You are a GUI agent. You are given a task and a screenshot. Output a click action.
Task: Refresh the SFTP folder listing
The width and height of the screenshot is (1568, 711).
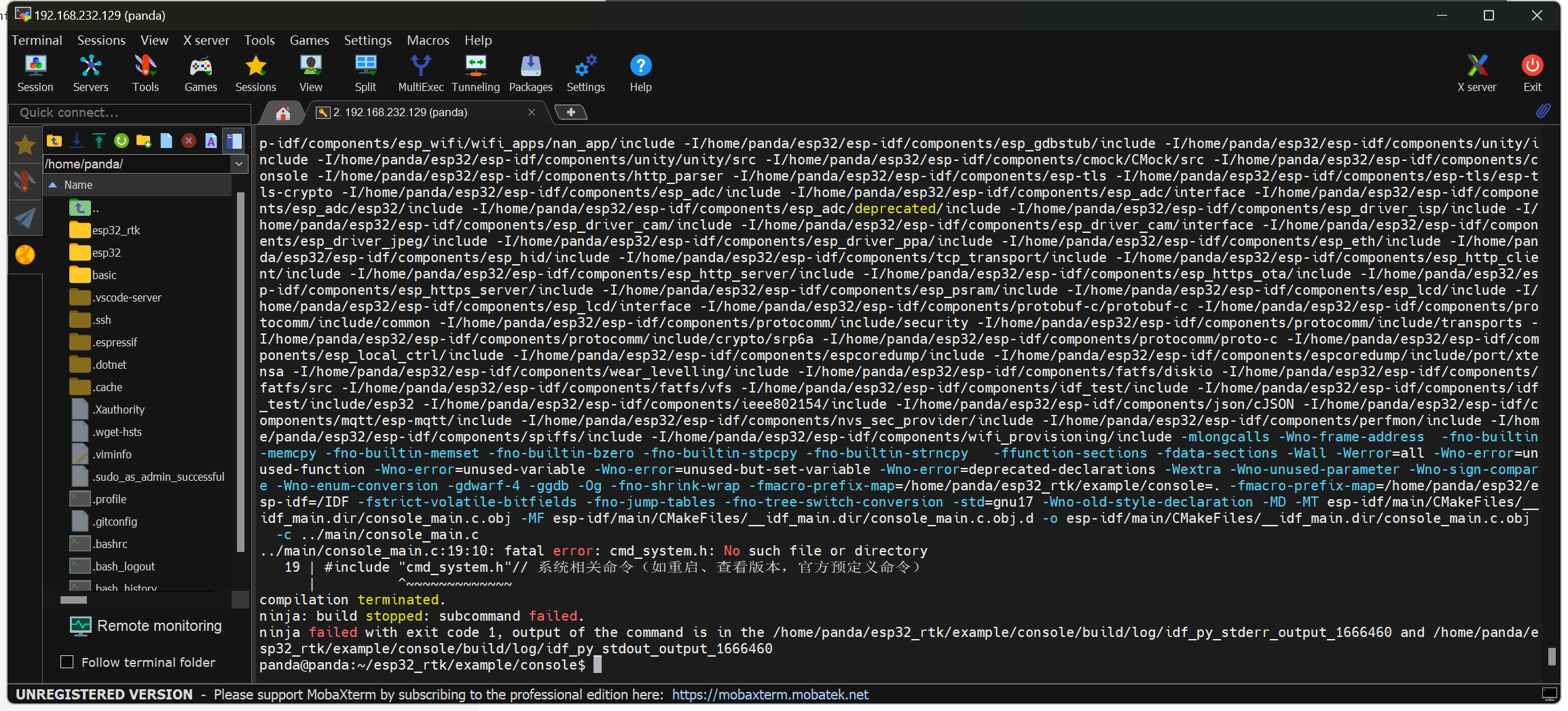(x=122, y=141)
